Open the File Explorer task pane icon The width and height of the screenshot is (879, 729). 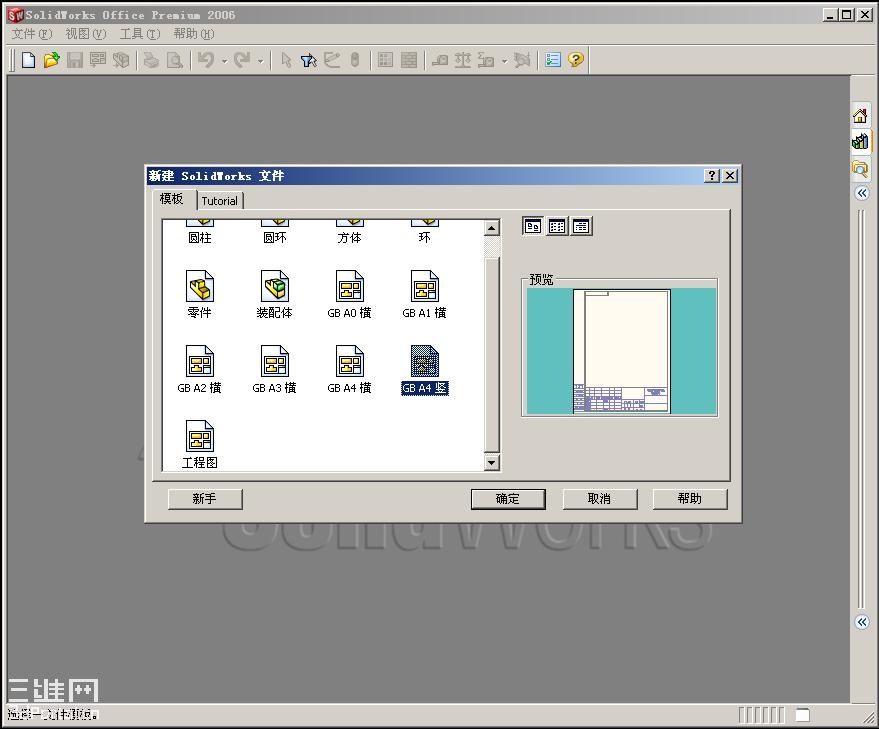(x=860, y=167)
